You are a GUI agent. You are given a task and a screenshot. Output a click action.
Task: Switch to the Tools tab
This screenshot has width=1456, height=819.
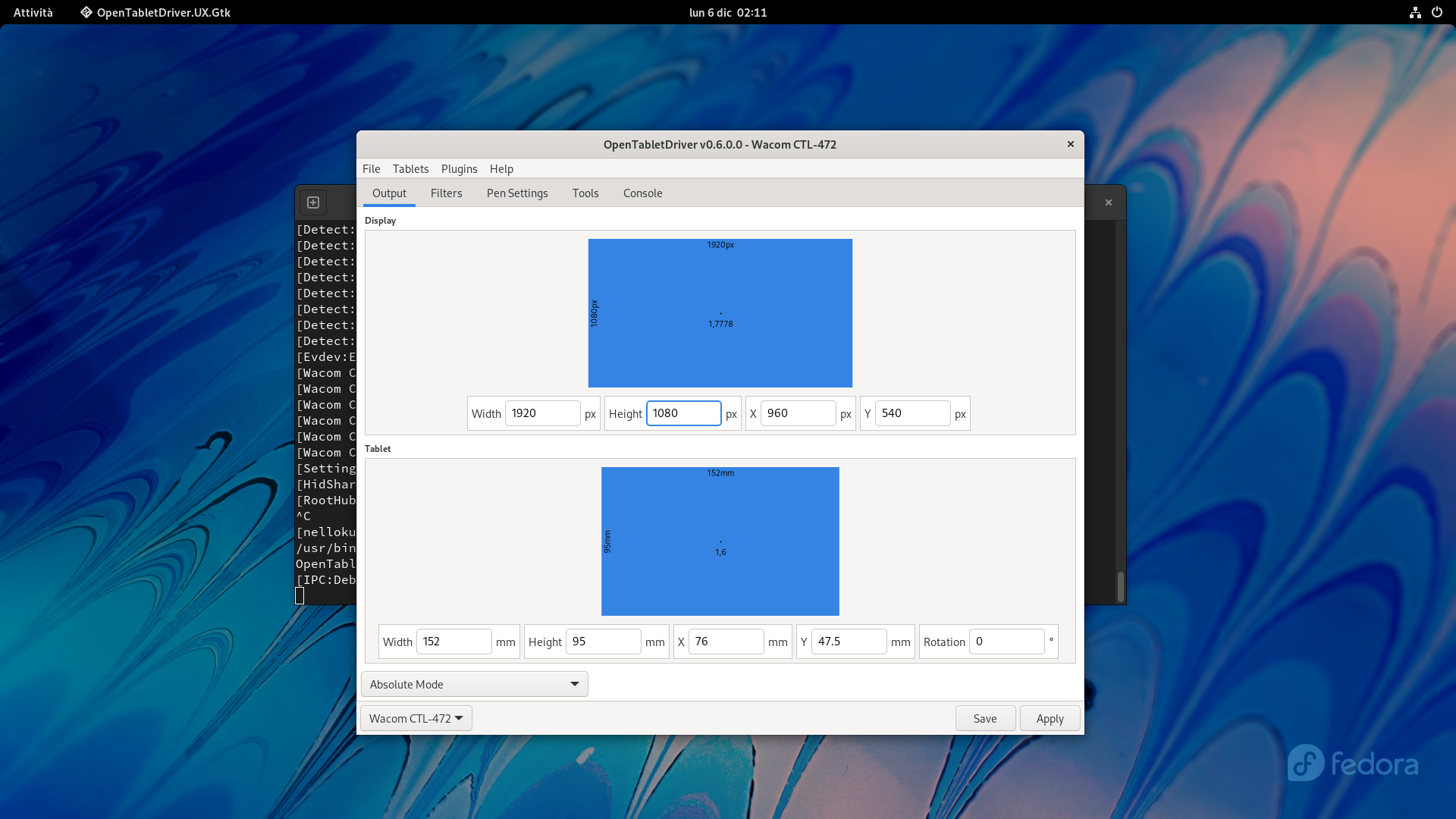pyautogui.click(x=585, y=193)
